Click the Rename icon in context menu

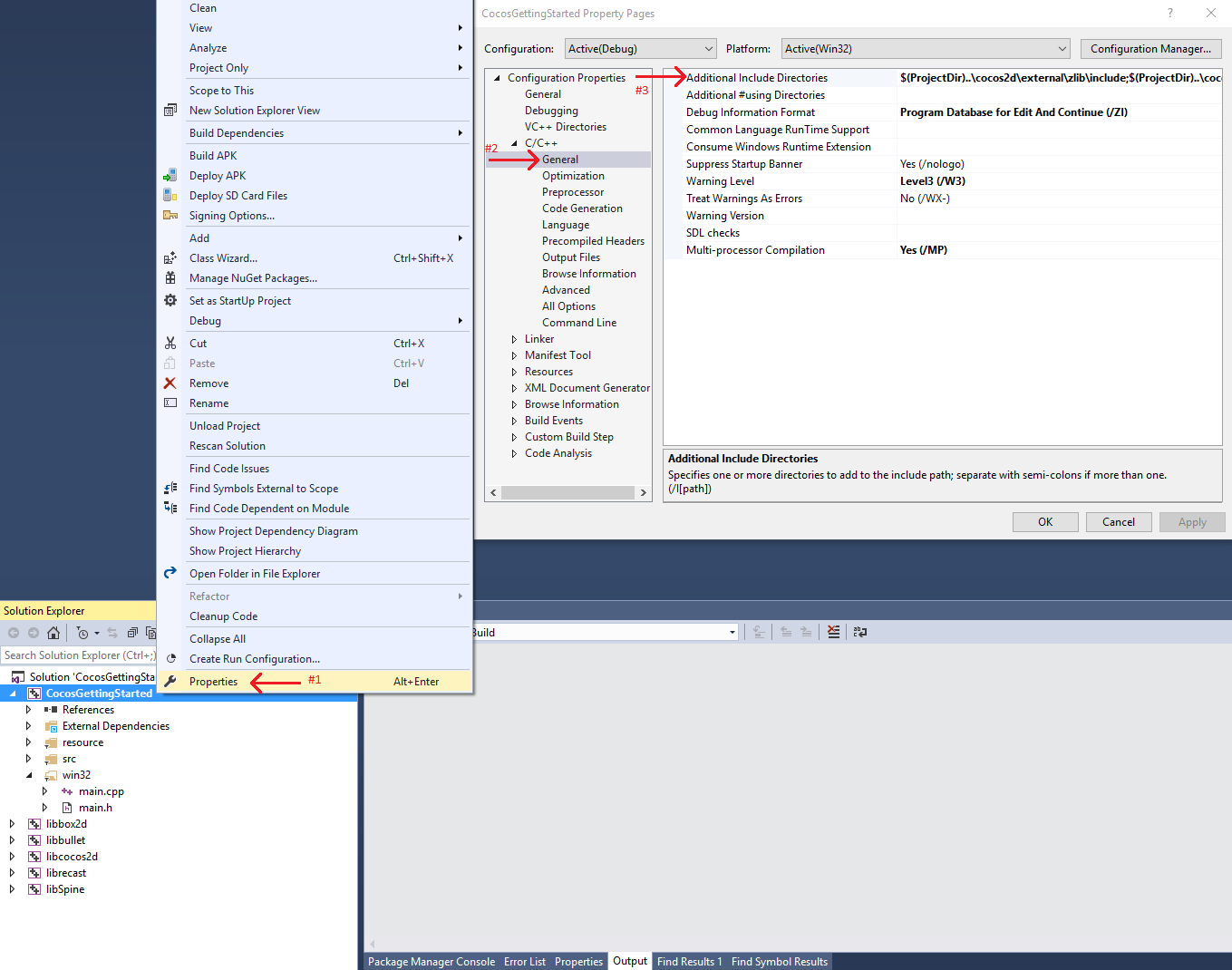[170, 403]
